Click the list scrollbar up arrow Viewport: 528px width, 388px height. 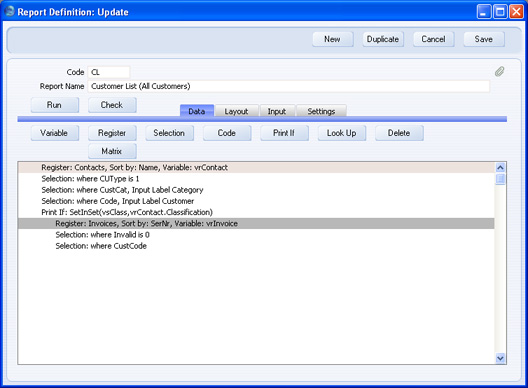pos(500,167)
